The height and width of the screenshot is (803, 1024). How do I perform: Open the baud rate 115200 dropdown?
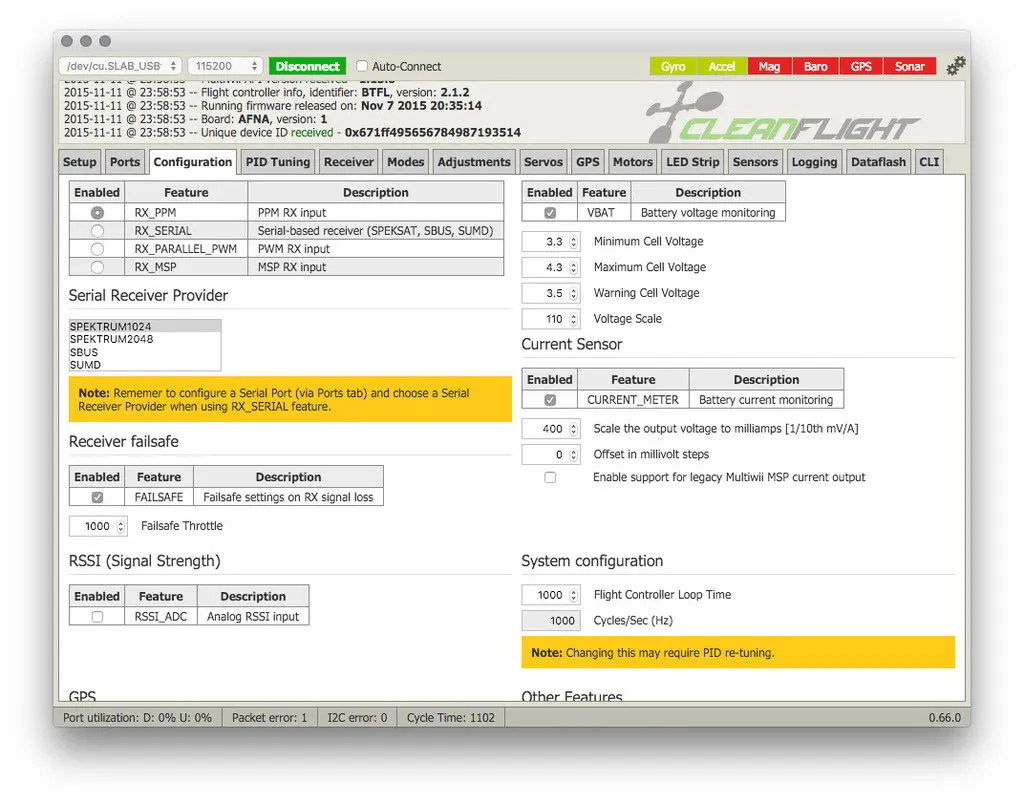(225, 66)
